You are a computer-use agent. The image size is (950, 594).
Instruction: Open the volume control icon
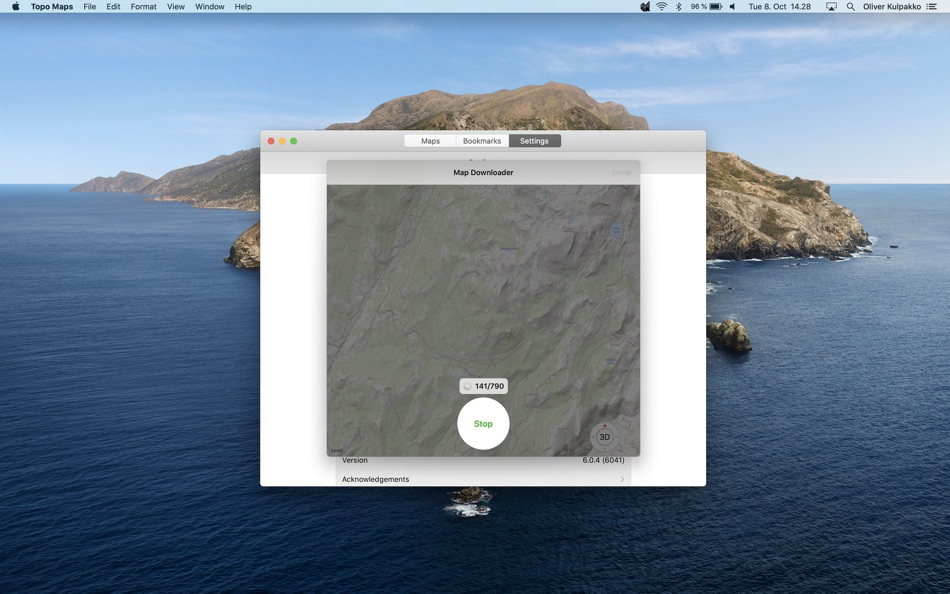pos(732,7)
